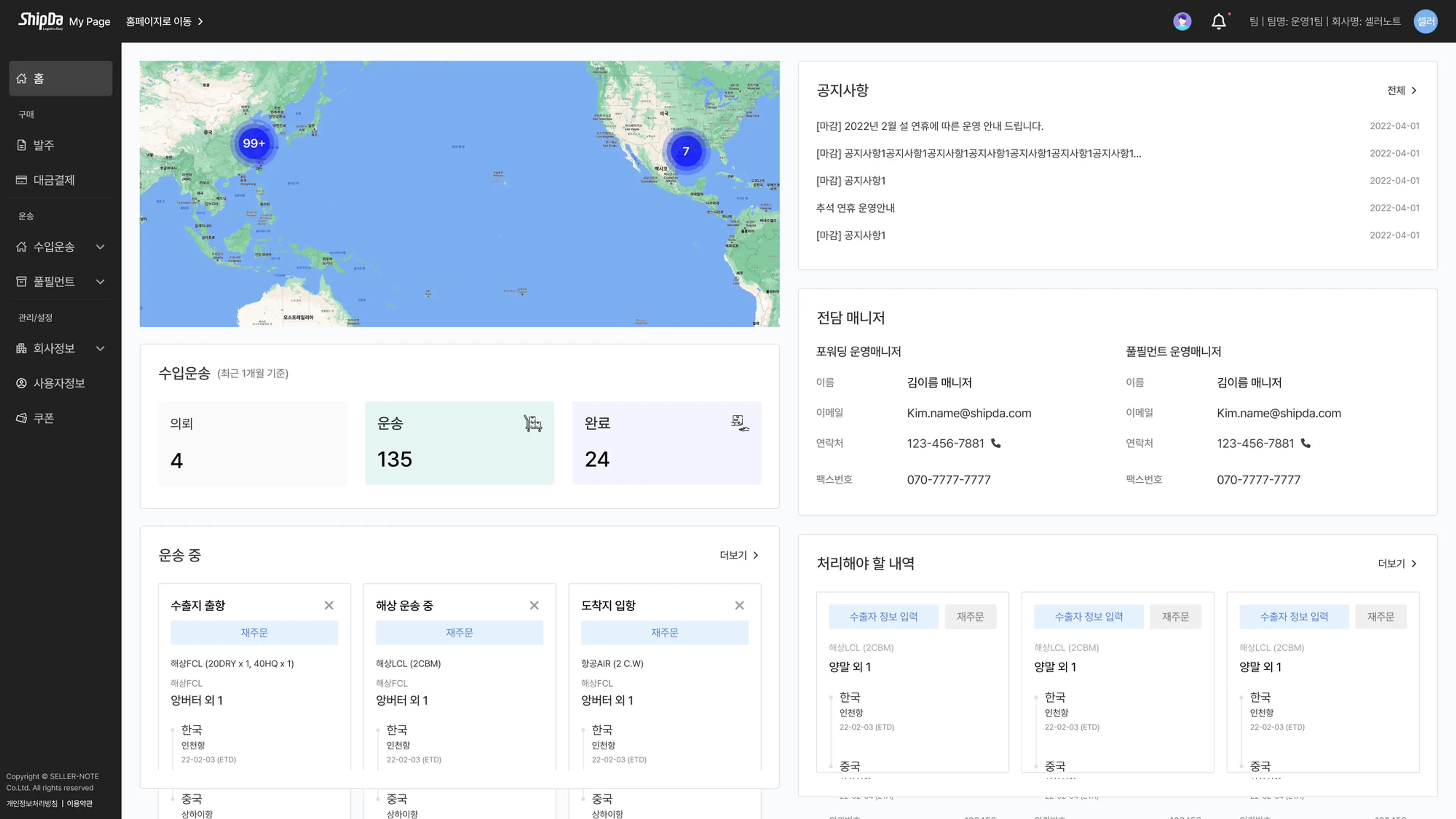The width and height of the screenshot is (1456, 819).
Task: Click the 풀필먼트 box icon
Action: tap(22, 281)
